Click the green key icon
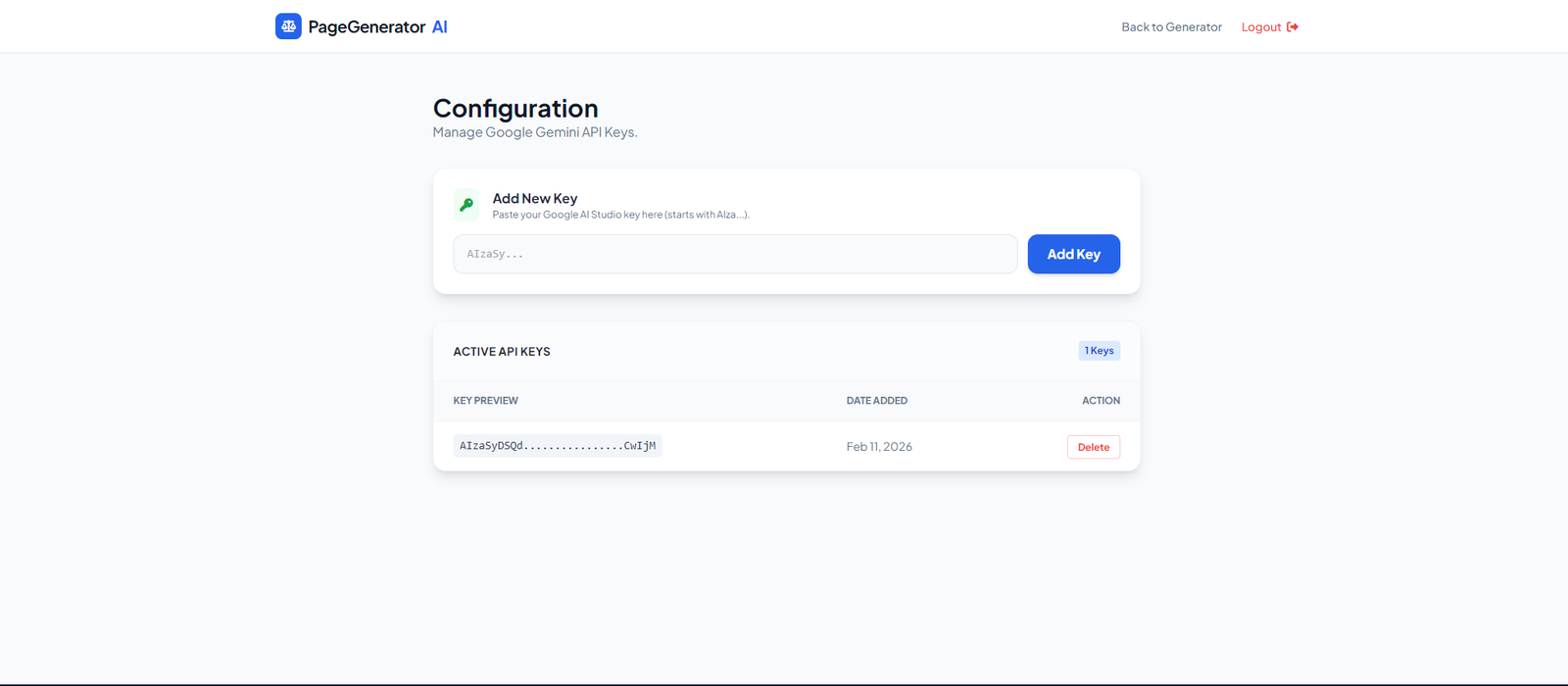 tap(466, 205)
